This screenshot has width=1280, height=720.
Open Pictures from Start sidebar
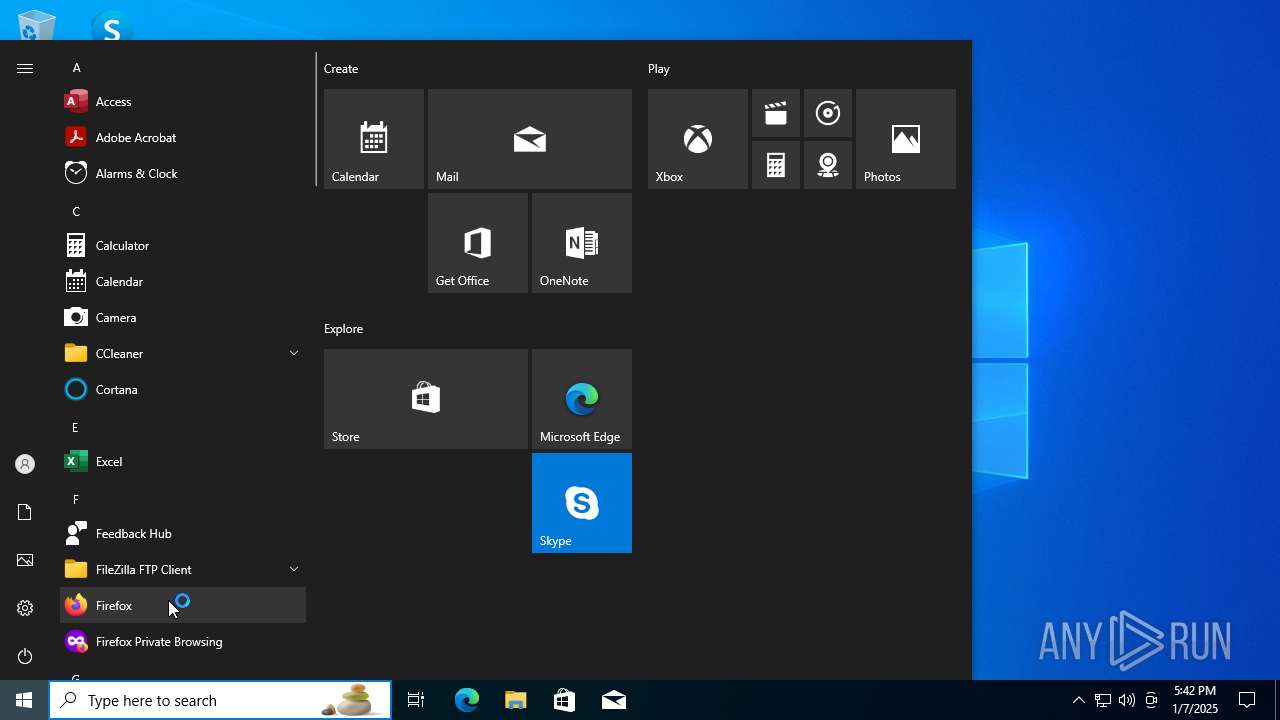(25, 560)
